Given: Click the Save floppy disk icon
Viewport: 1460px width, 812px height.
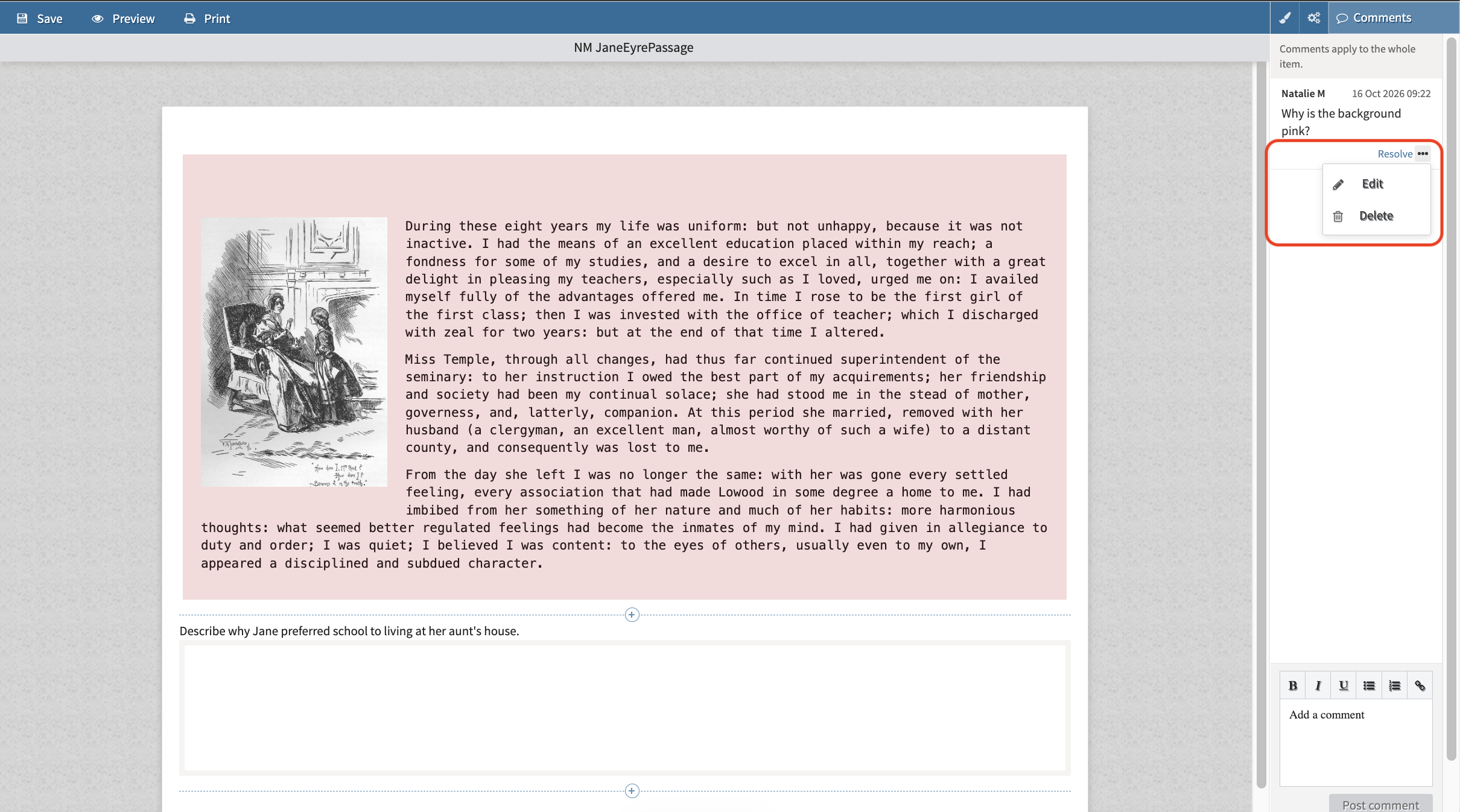Looking at the screenshot, I should click(22, 18).
